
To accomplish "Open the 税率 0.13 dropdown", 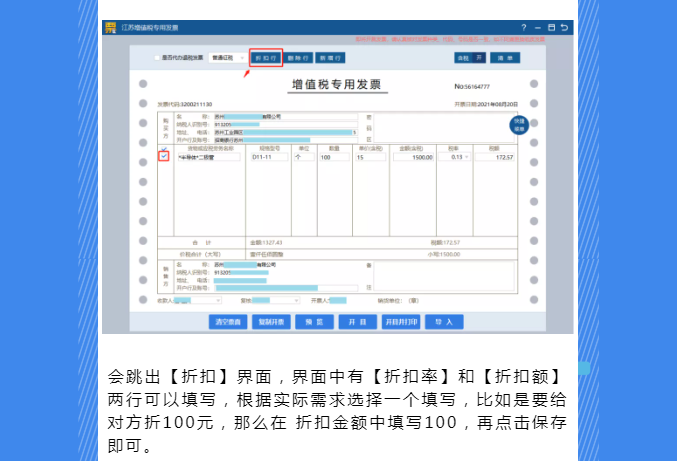I will tap(454, 157).
